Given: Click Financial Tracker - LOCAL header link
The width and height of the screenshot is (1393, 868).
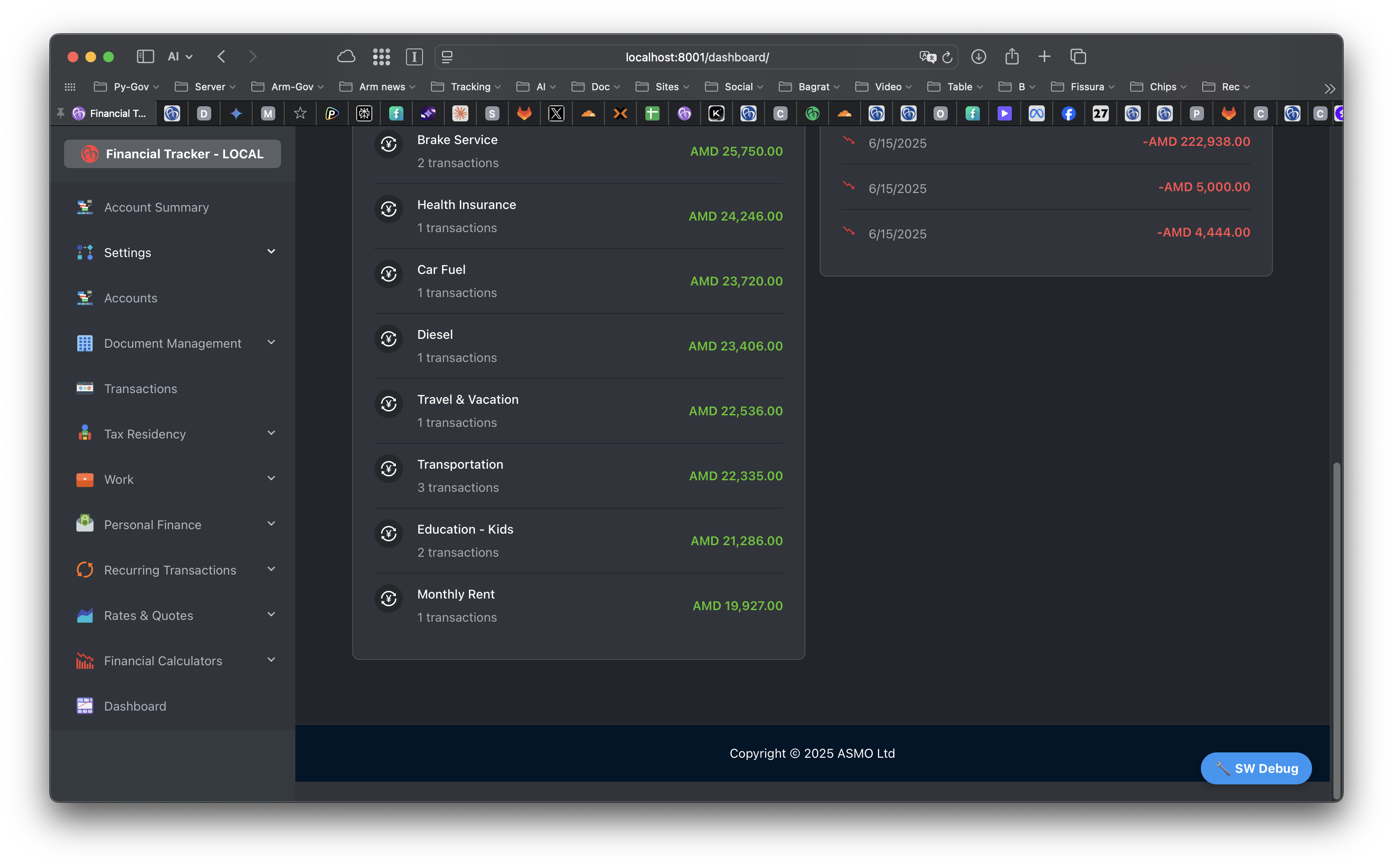Looking at the screenshot, I should tap(172, 154).
